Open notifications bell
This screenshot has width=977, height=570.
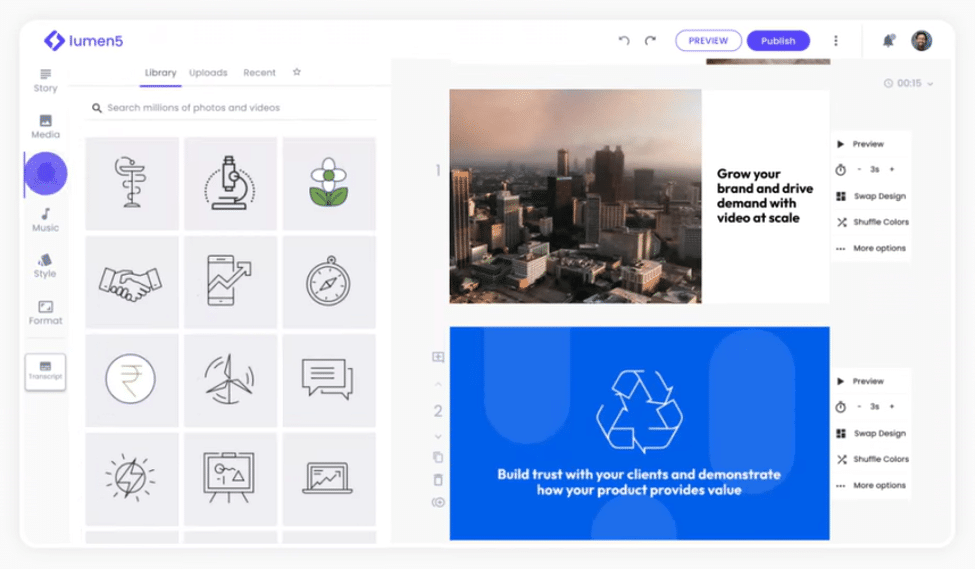coord(889,40)
